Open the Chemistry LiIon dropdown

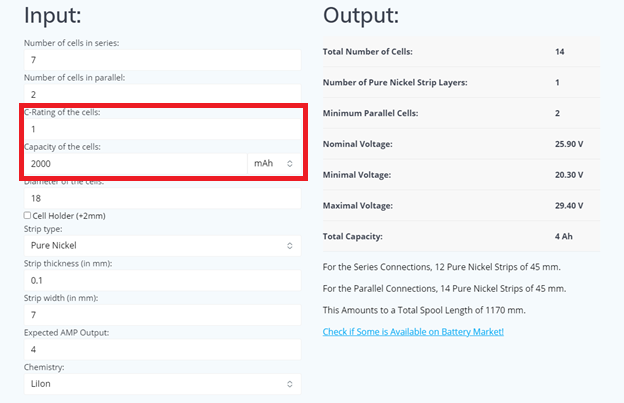[x=161, y=384]
